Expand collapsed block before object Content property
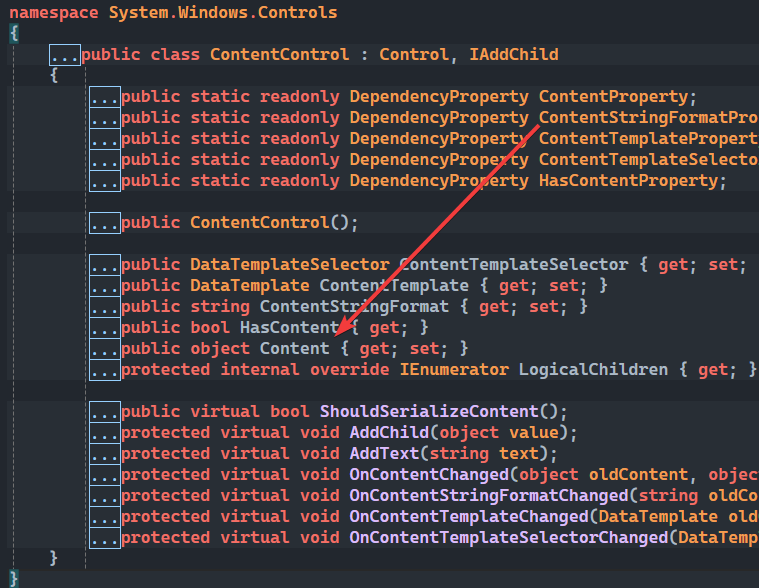The height and width of the screenshot is (588, 759). 105,349
